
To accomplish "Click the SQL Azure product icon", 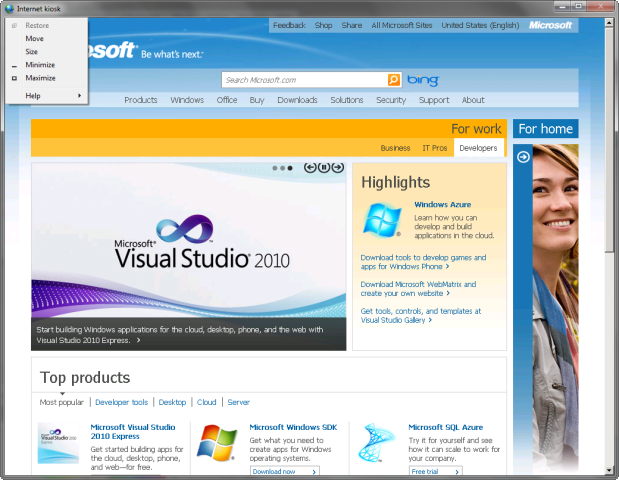I will point(375,442).
